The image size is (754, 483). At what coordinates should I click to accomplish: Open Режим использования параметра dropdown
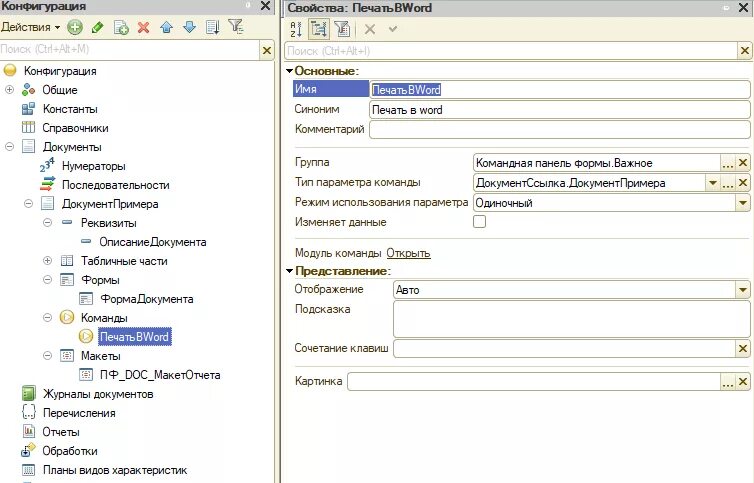pyautogui.click(x=743, y=203)
